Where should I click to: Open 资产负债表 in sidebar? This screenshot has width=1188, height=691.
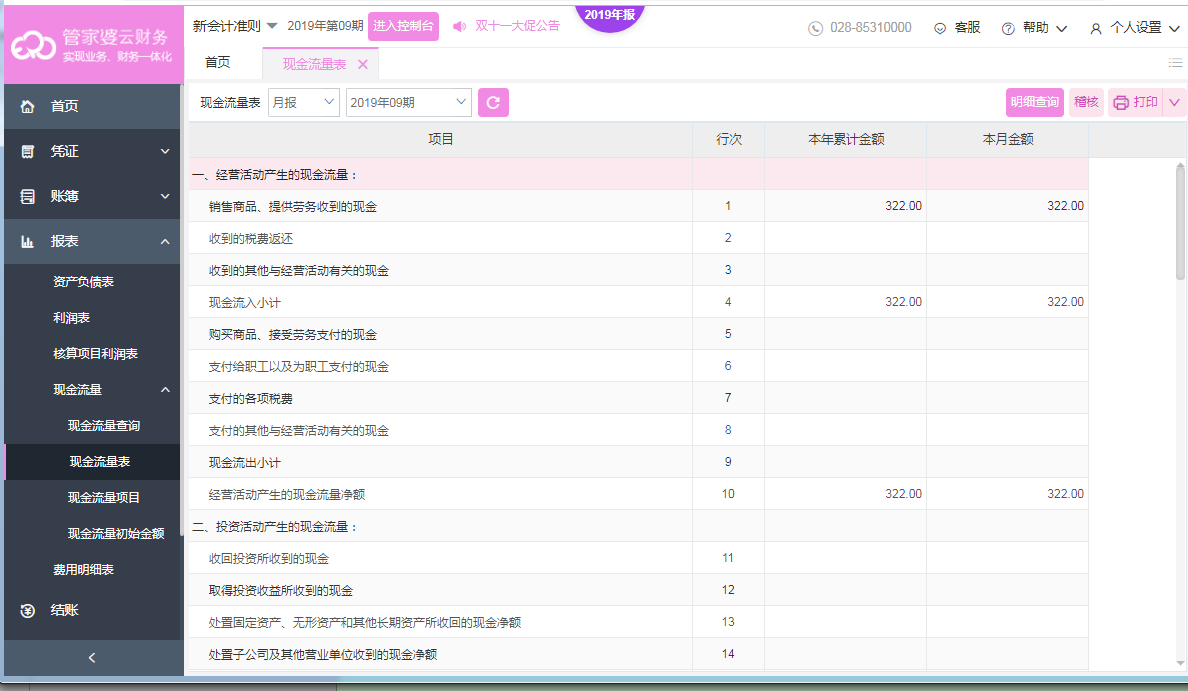pos(83,282)
